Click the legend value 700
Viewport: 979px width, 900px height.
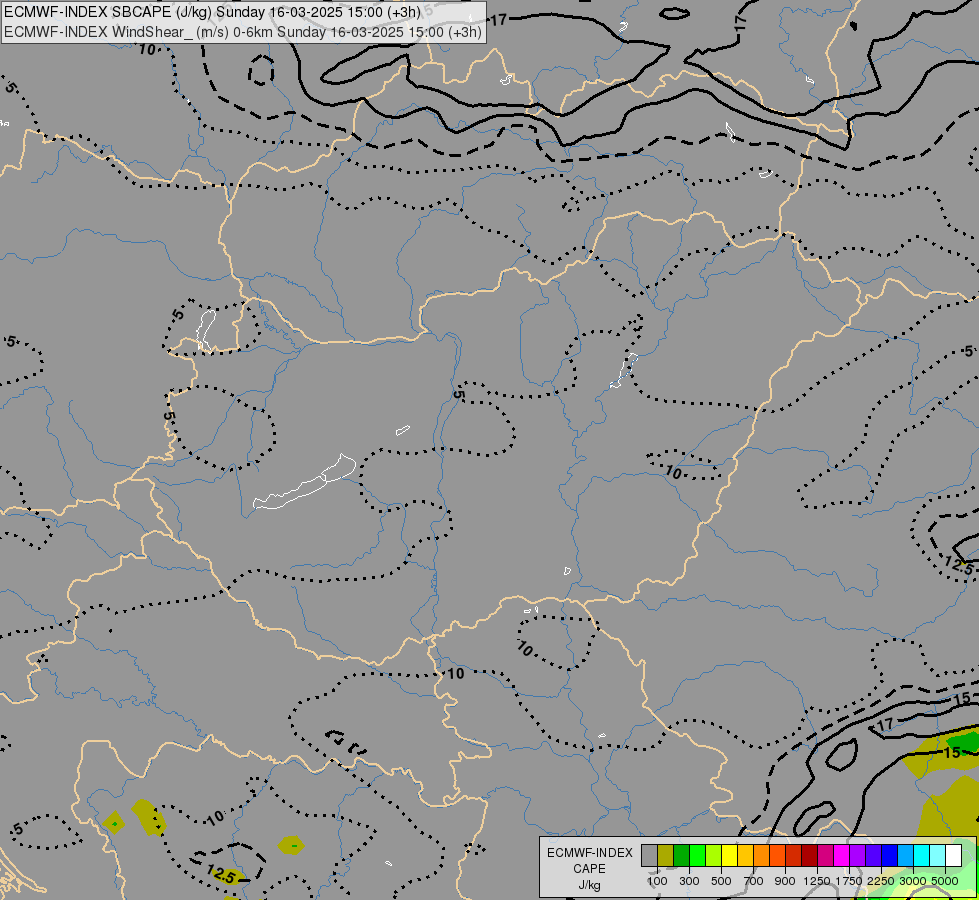click(x=754, y=881)
